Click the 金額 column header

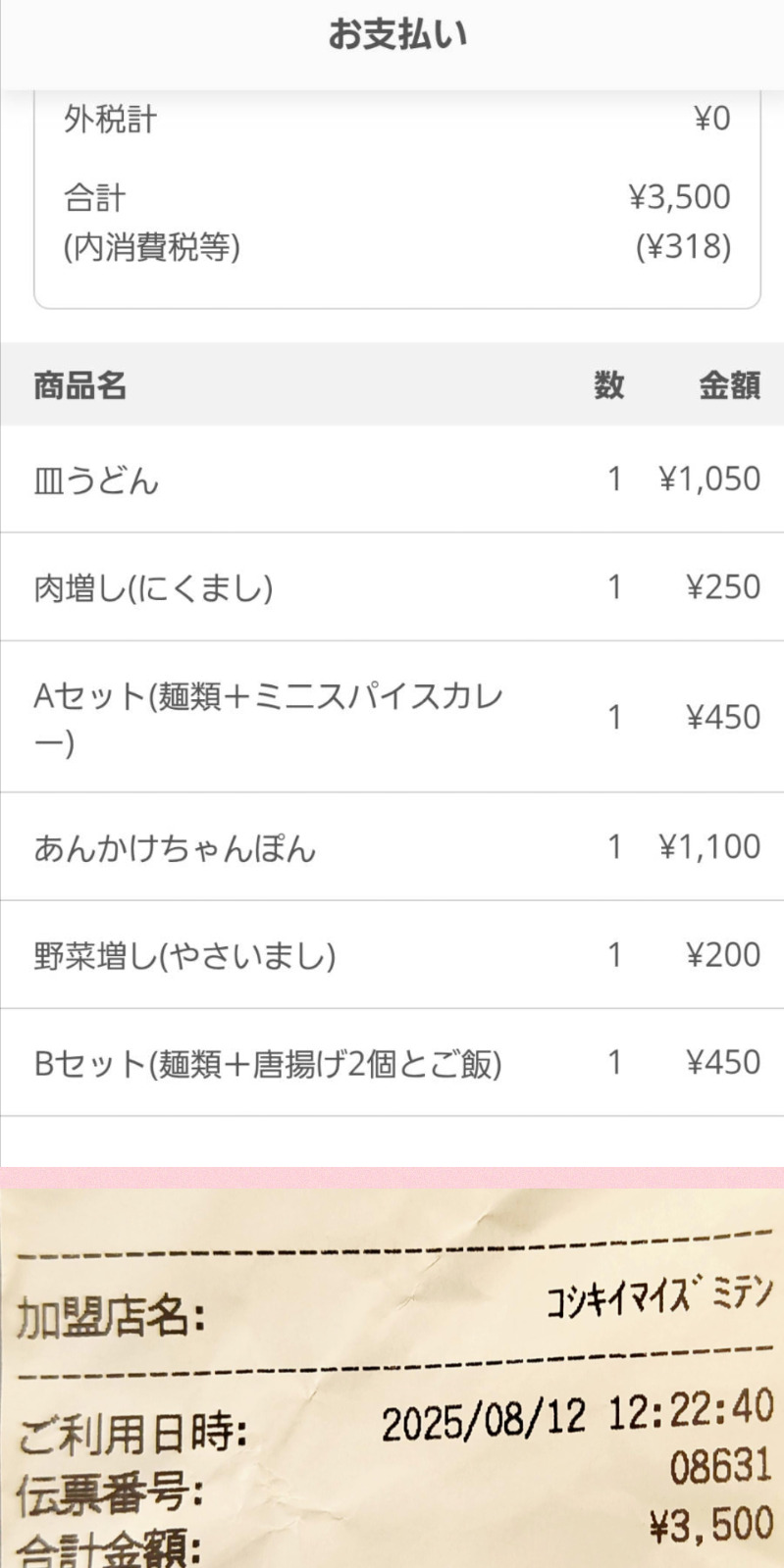729,385
